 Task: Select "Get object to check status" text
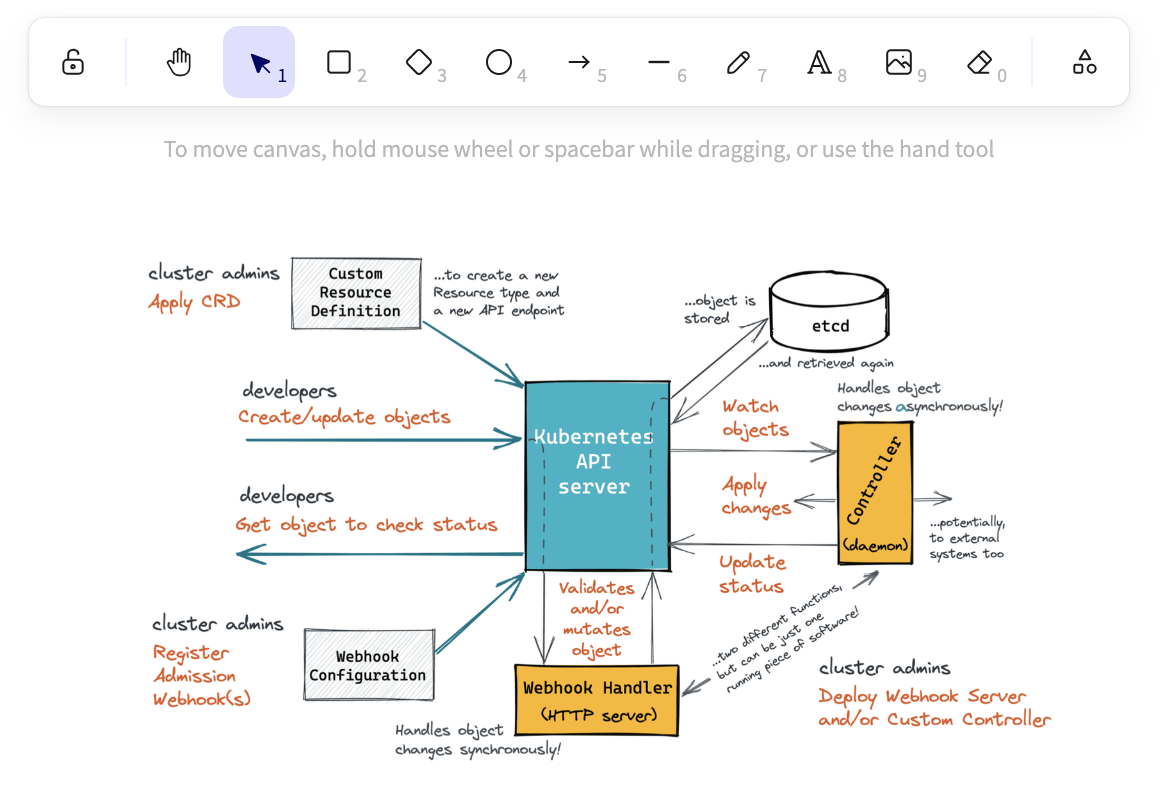pos(366,525)
